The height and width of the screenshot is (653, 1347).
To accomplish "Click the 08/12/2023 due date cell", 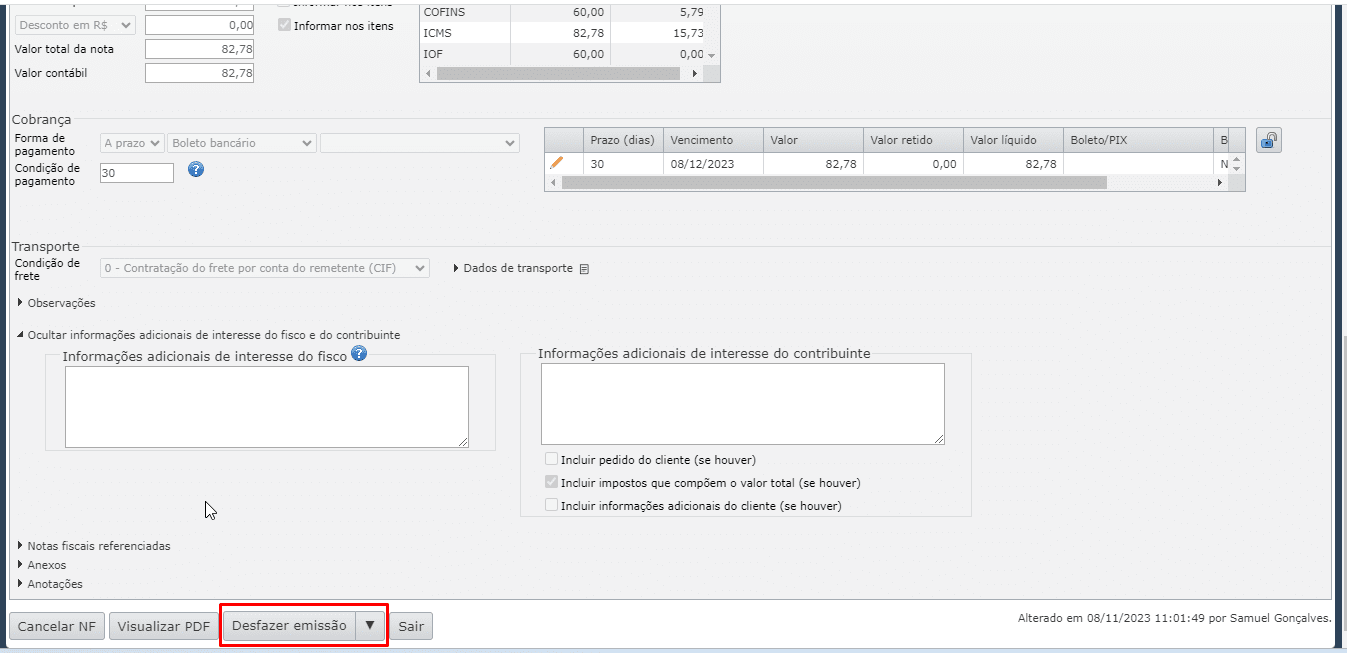I will click(x=713, y=164).
